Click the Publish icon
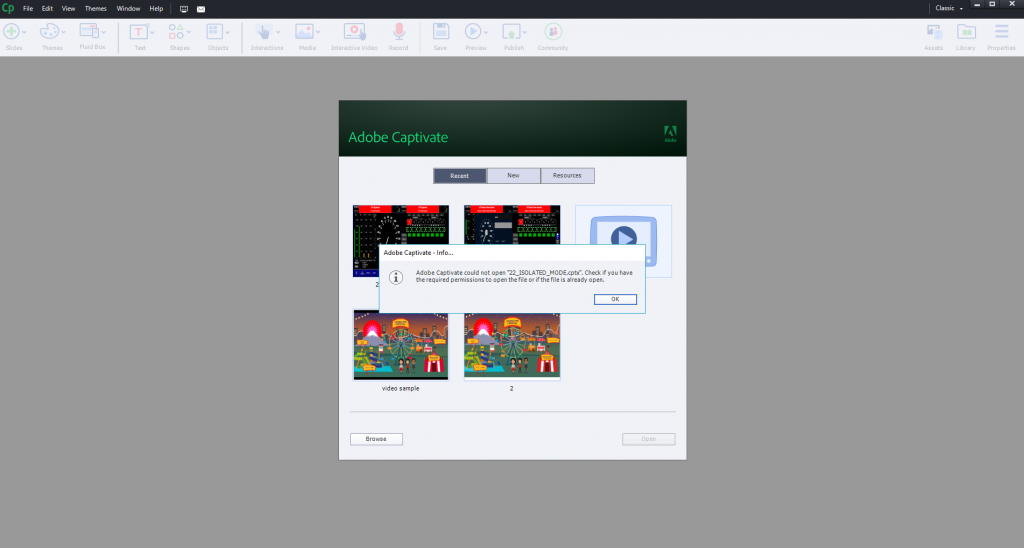 (x=513, y=33)
